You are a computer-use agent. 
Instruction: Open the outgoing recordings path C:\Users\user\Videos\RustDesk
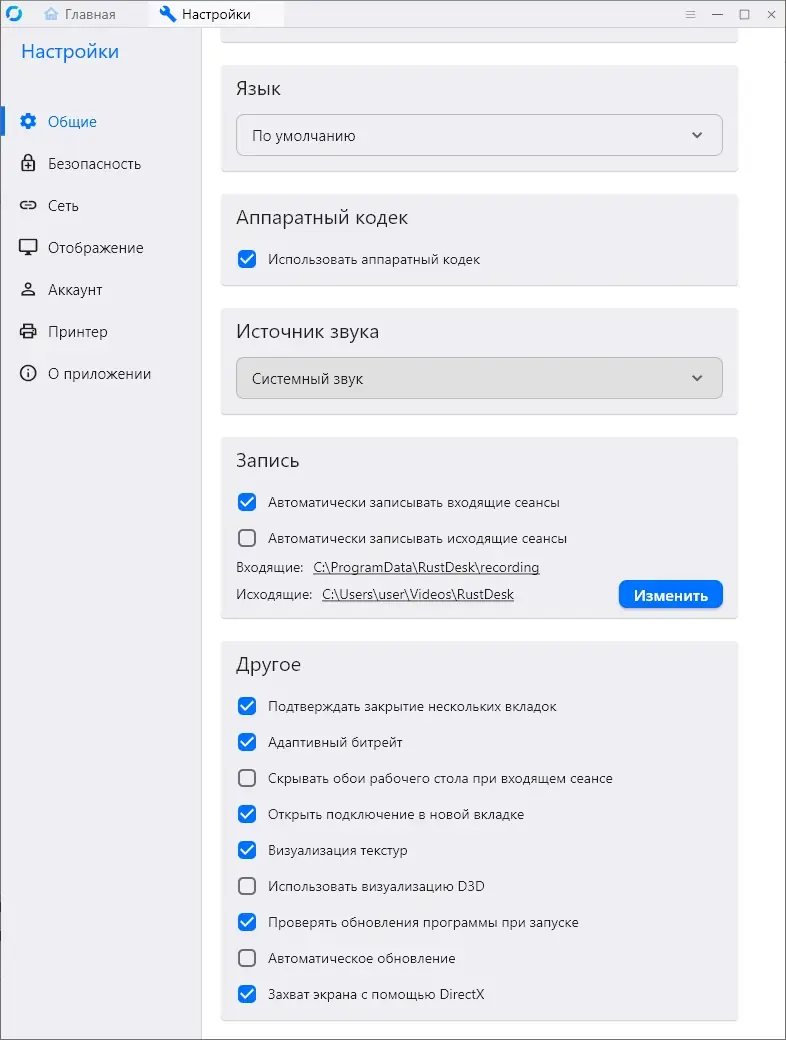[x=418, y=594]
